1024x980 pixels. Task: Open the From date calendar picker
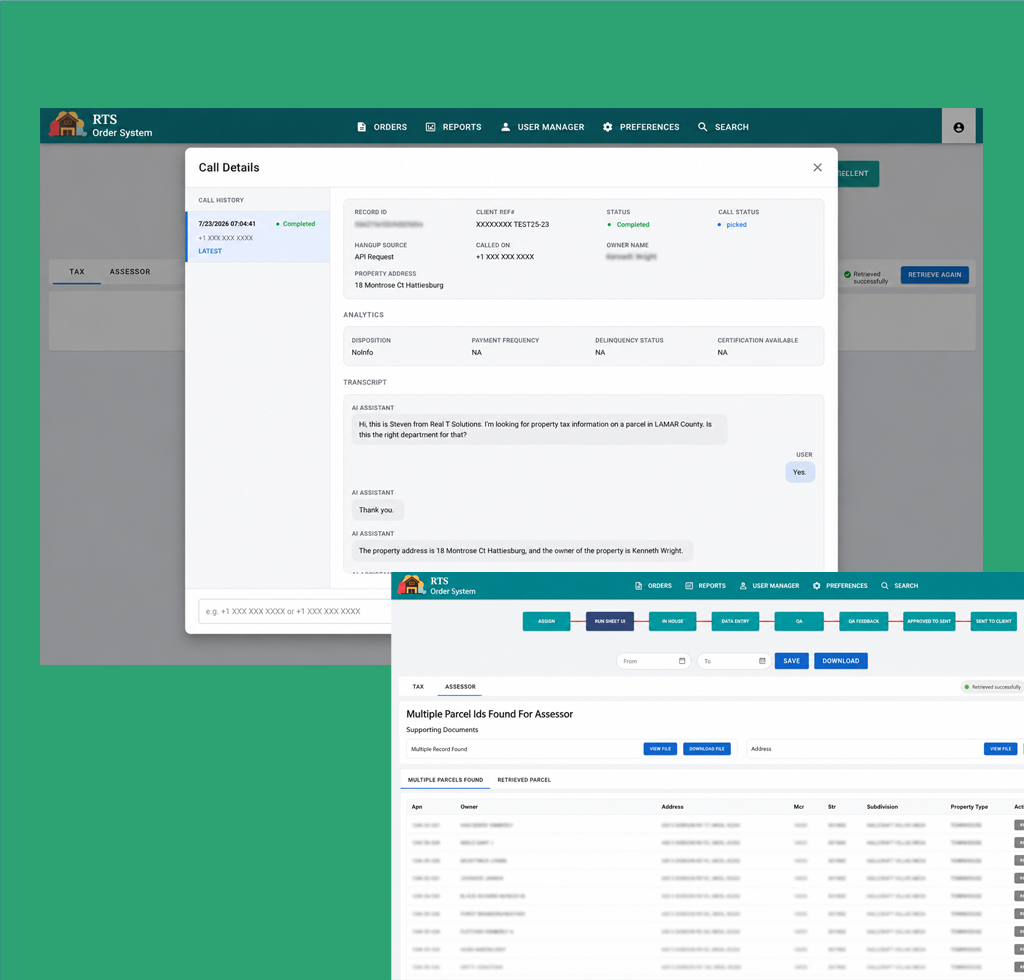pos(682,661)
